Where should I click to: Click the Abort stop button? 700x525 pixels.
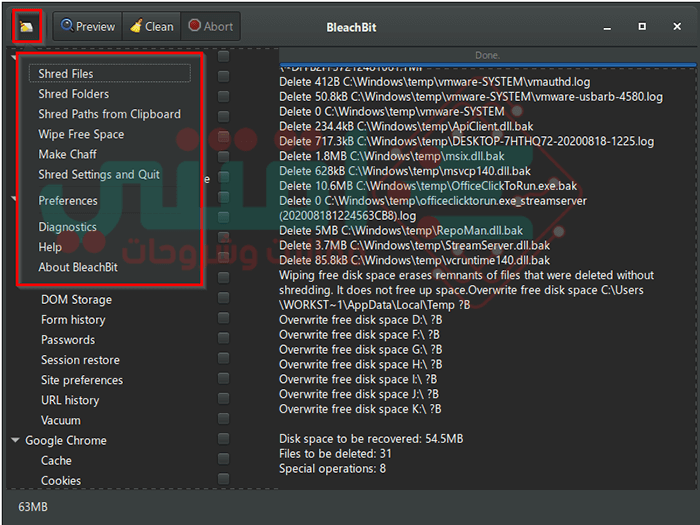[x=211, y=27]
